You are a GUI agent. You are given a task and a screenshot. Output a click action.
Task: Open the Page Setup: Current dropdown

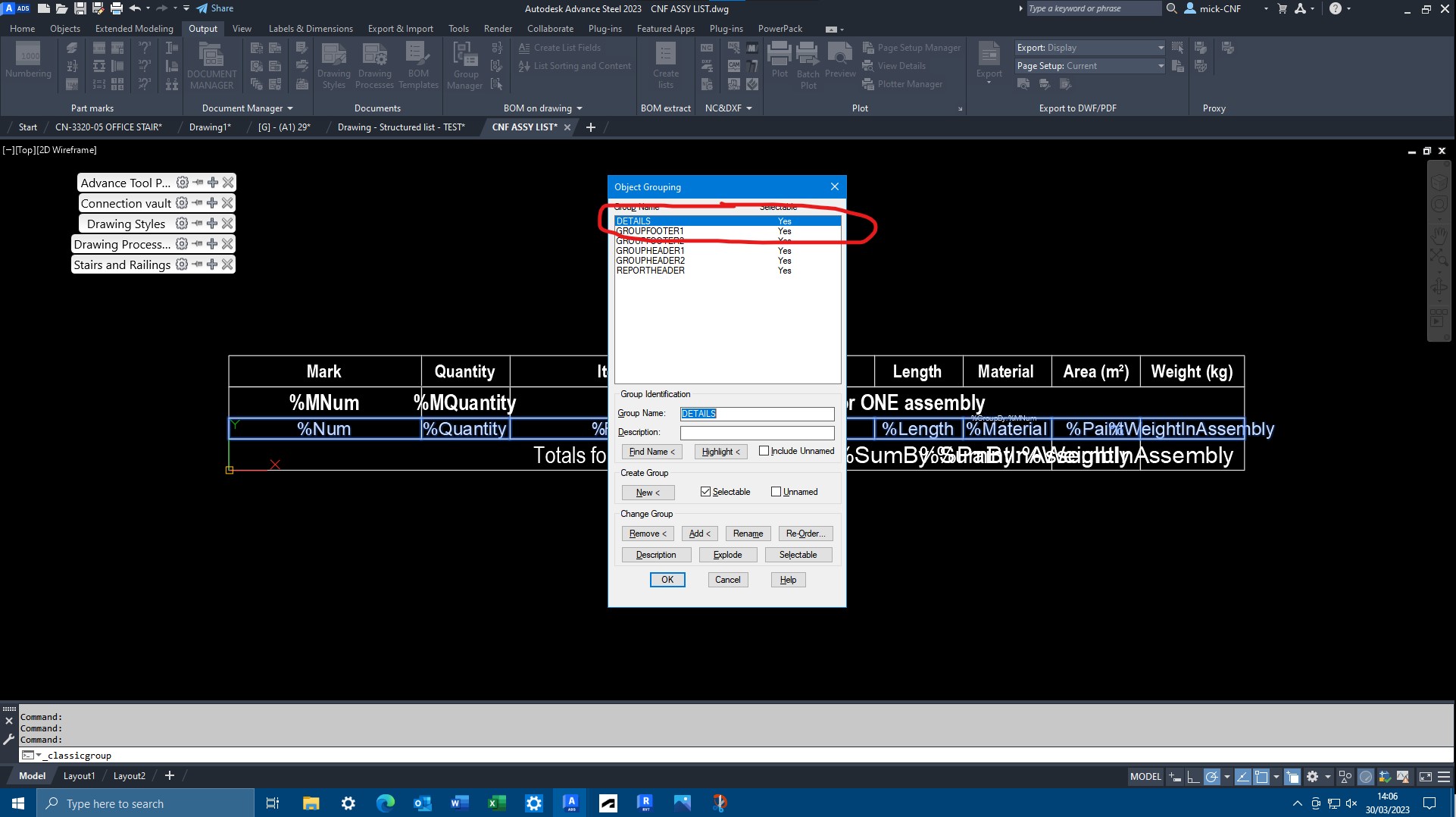tap(1160, 65)
